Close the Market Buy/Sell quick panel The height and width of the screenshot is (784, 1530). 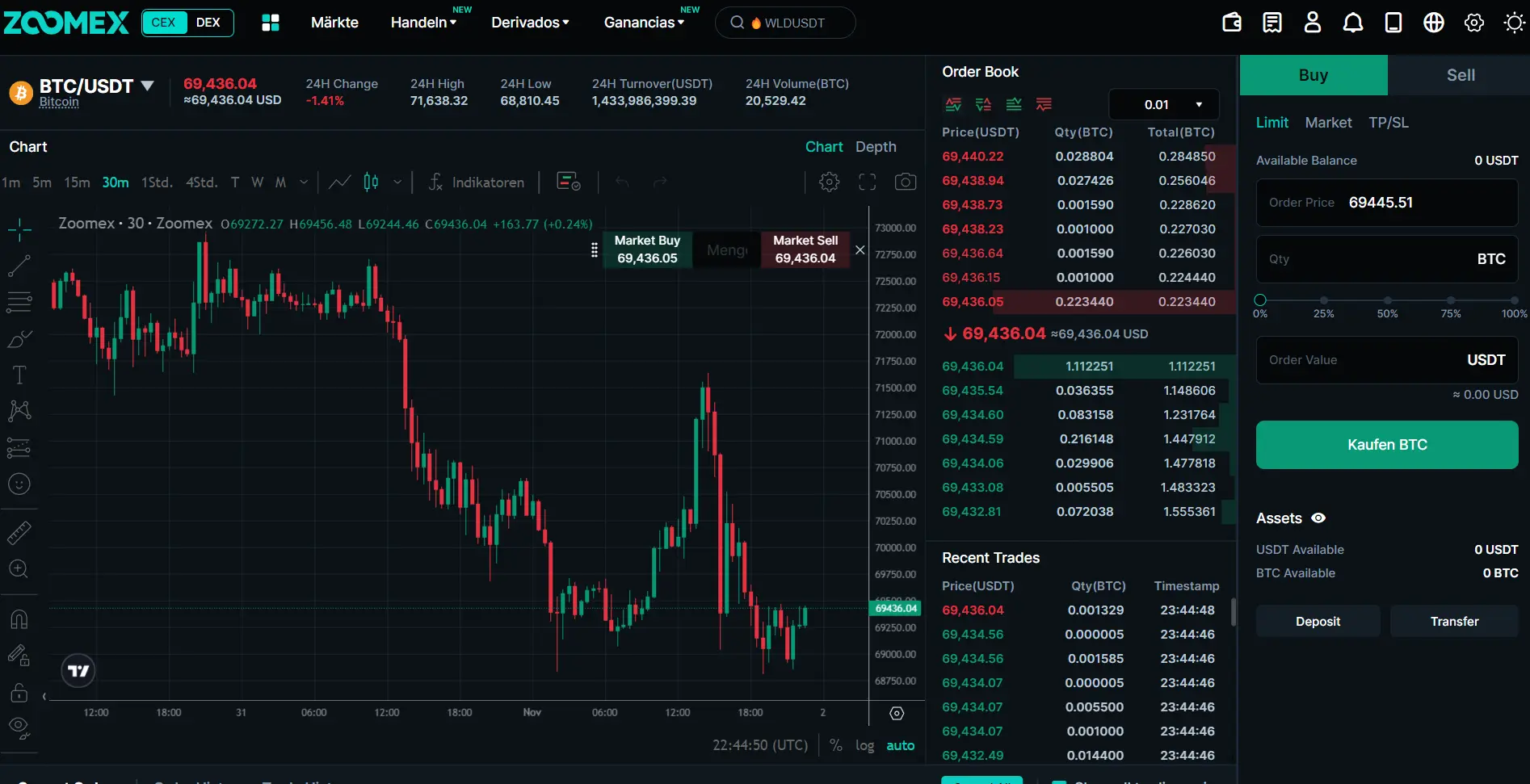(860, 250)
